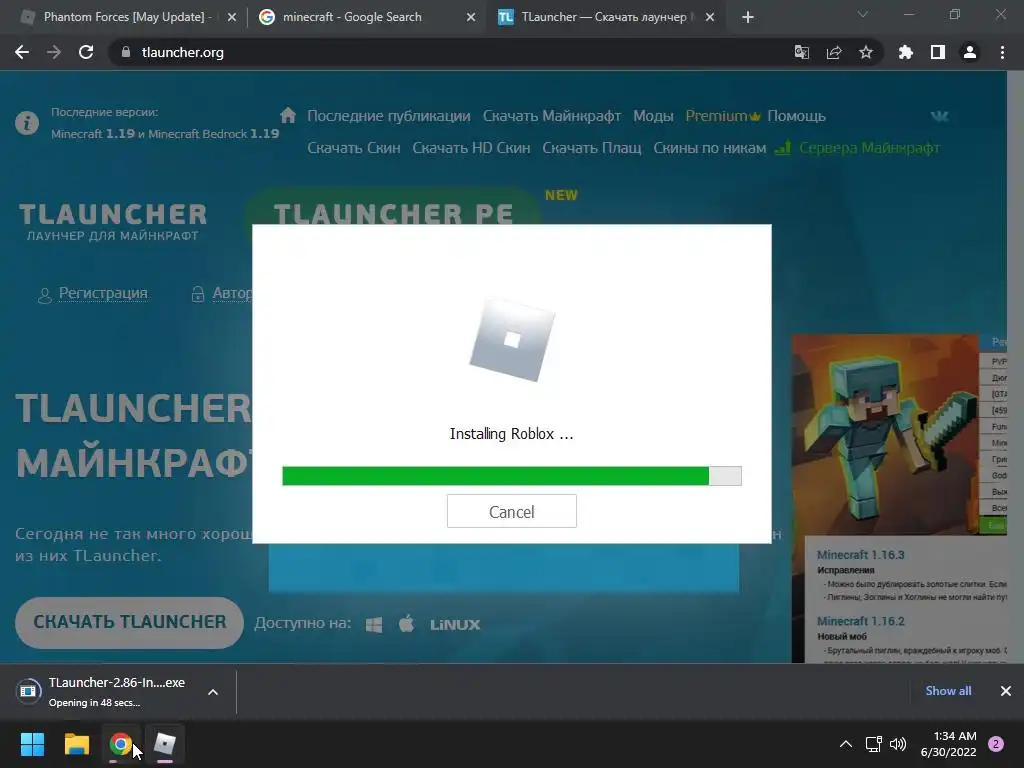Go back using browser back arrow
The width and height of the screenshot is (1024, 768).
(x=22, y=52)
